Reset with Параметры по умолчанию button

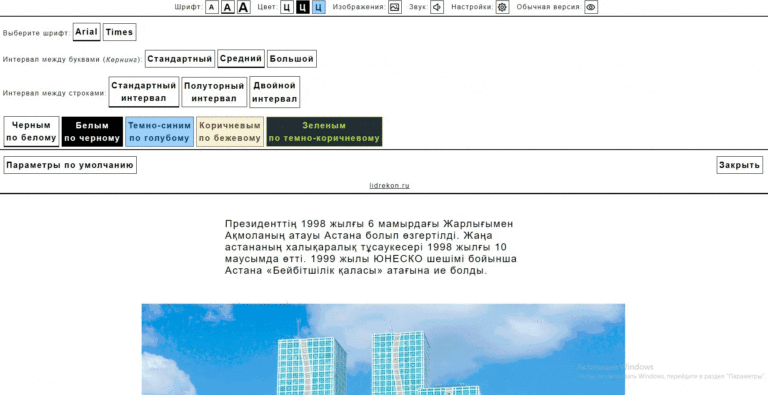click(x=70, y=165)
